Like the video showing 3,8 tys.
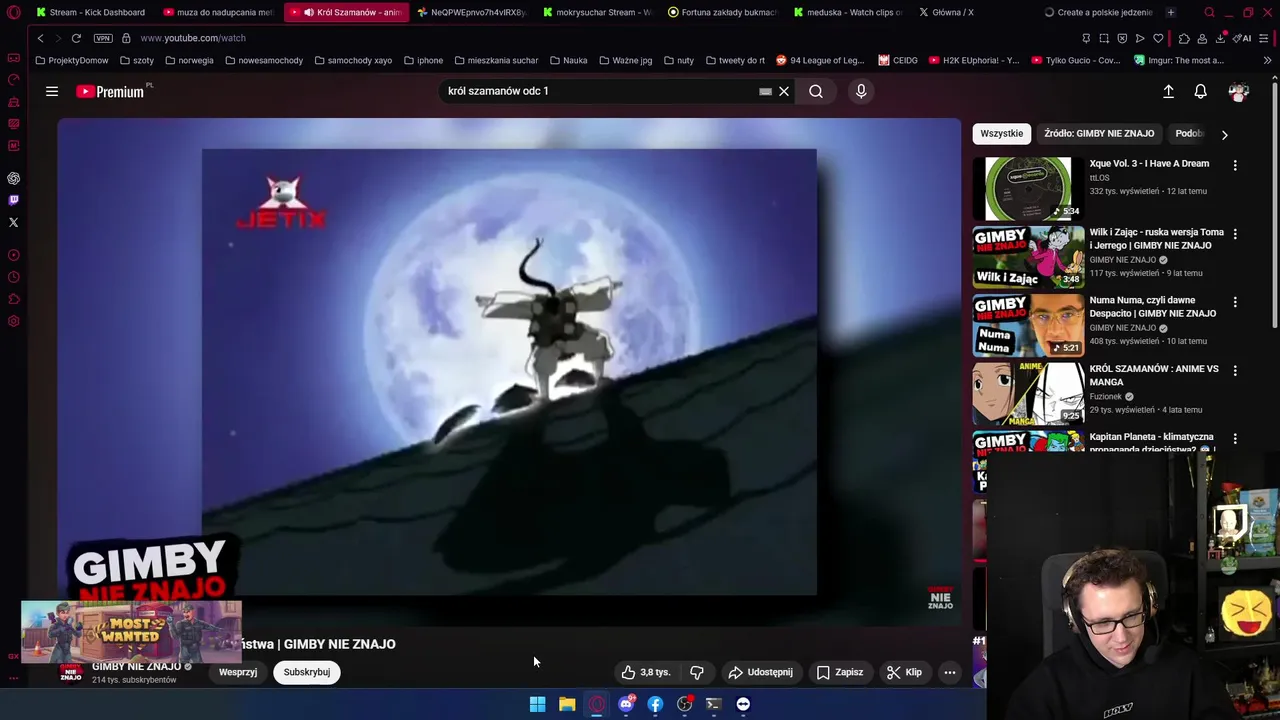 (646, 672)
